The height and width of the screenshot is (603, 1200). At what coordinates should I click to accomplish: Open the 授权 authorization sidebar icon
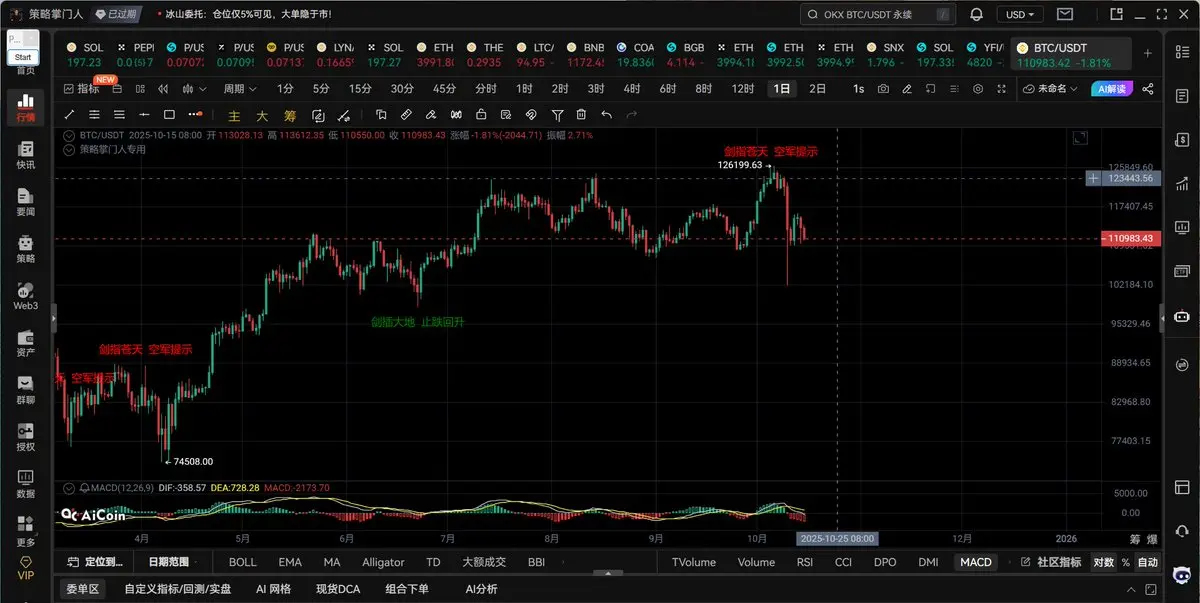26,437
